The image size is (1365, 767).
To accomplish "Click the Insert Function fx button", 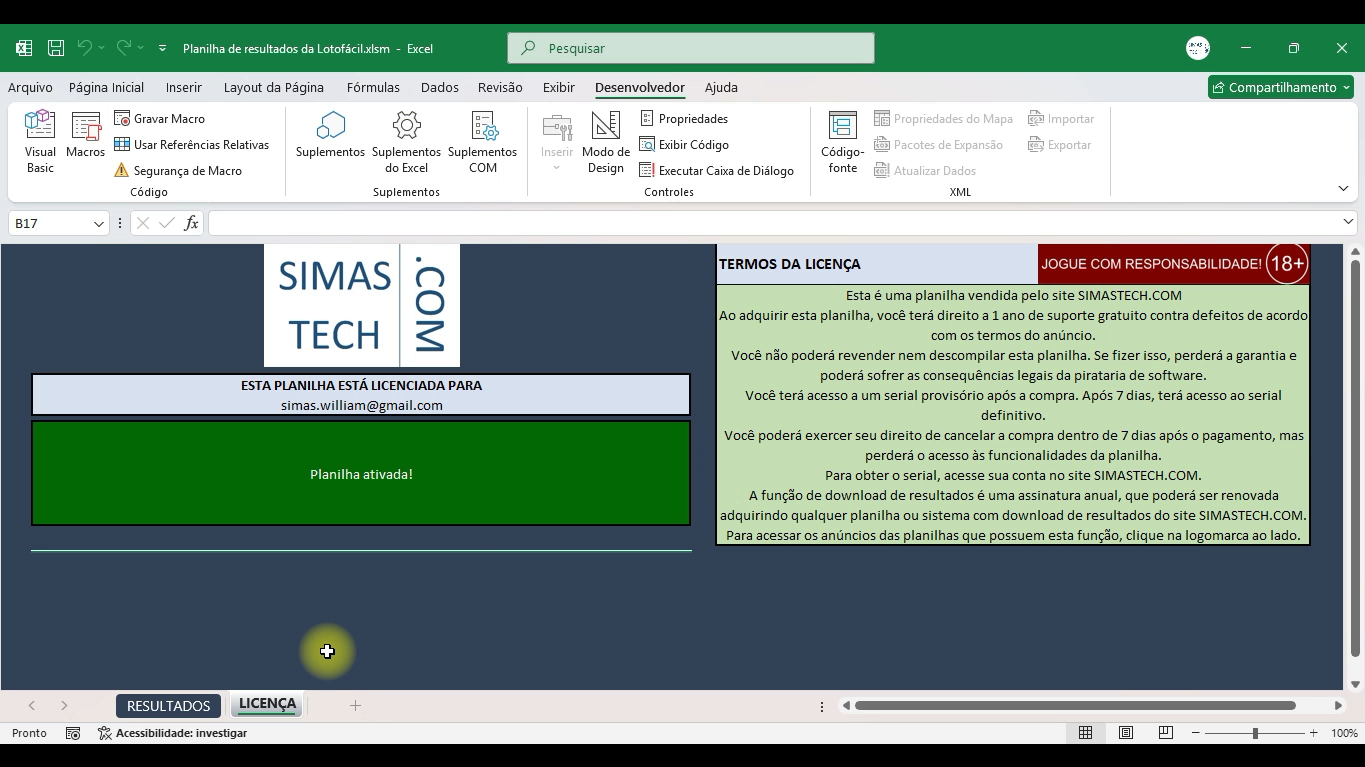I will click(191, 223).
